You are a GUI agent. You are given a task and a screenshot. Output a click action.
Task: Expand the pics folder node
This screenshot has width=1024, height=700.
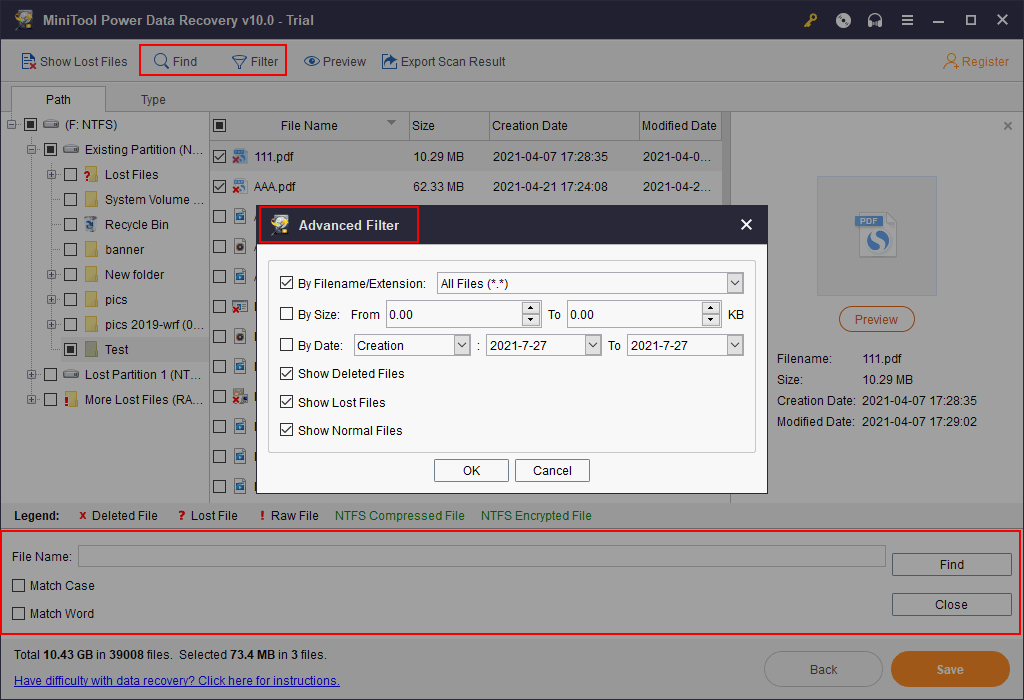pyautogui.click(x=52, y=299)
